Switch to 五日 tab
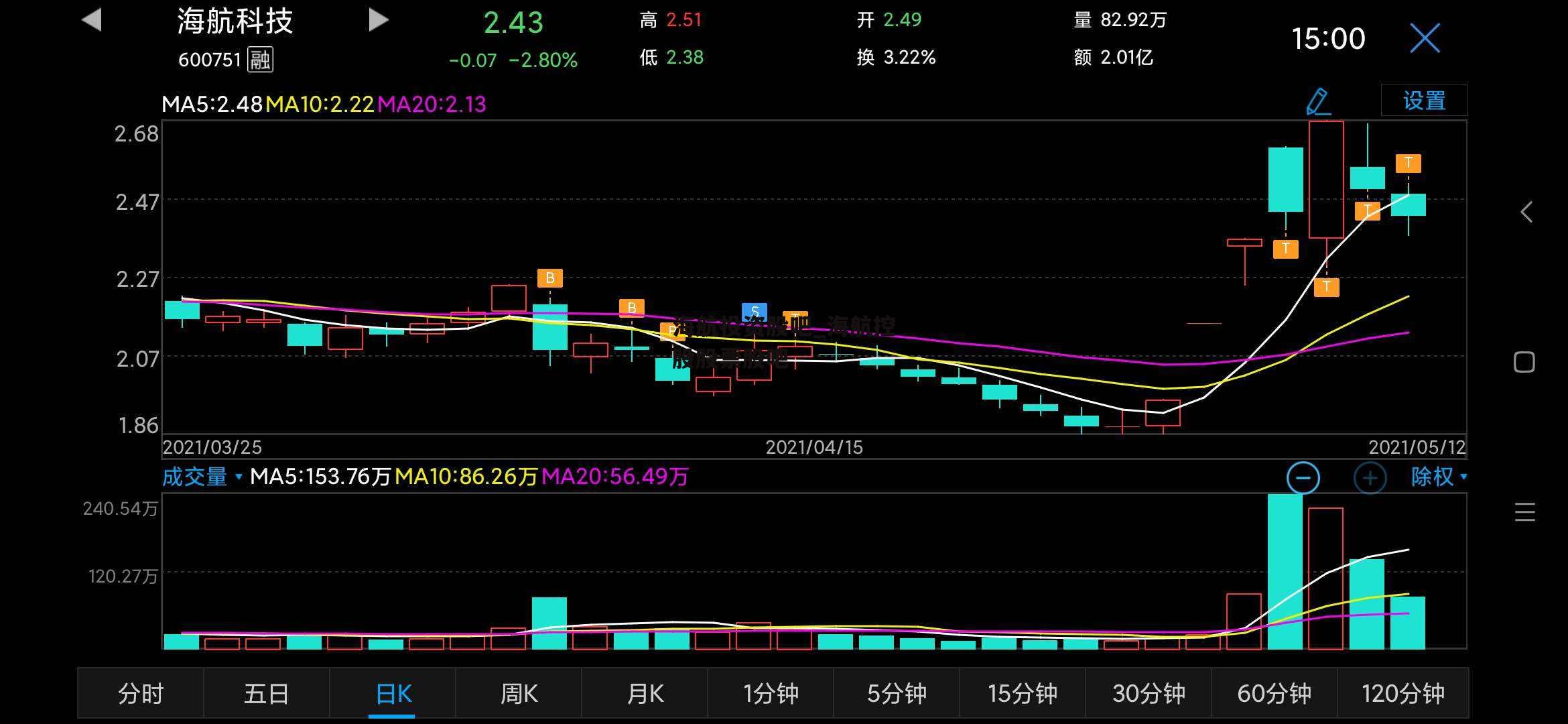 (x=267, y=693)
